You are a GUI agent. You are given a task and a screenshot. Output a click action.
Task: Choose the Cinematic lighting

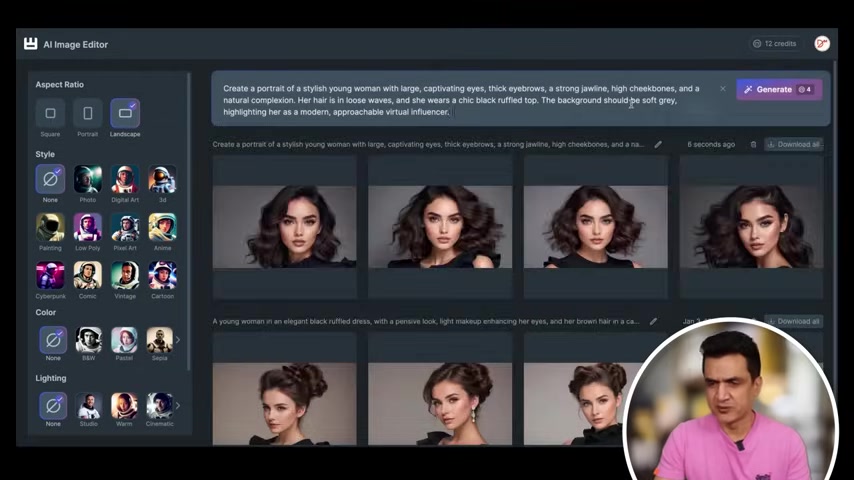[x=160, y=406]
